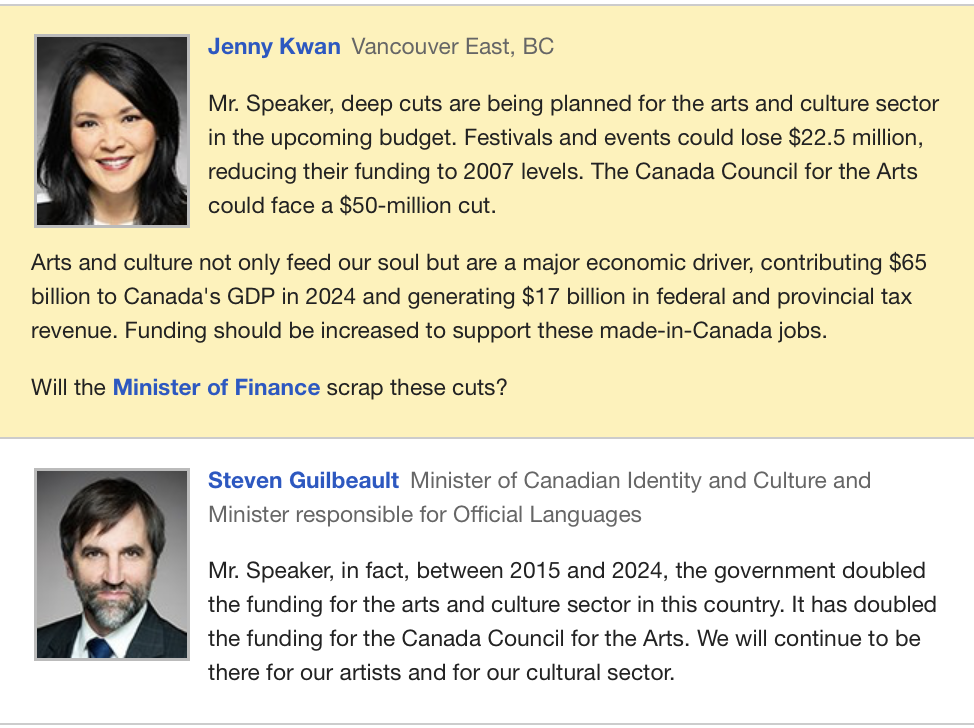This screenshot has width=974, height=728.
Task: Click the Minister of Canadian Identity and Culture title
Action: (x=640, y=481)
